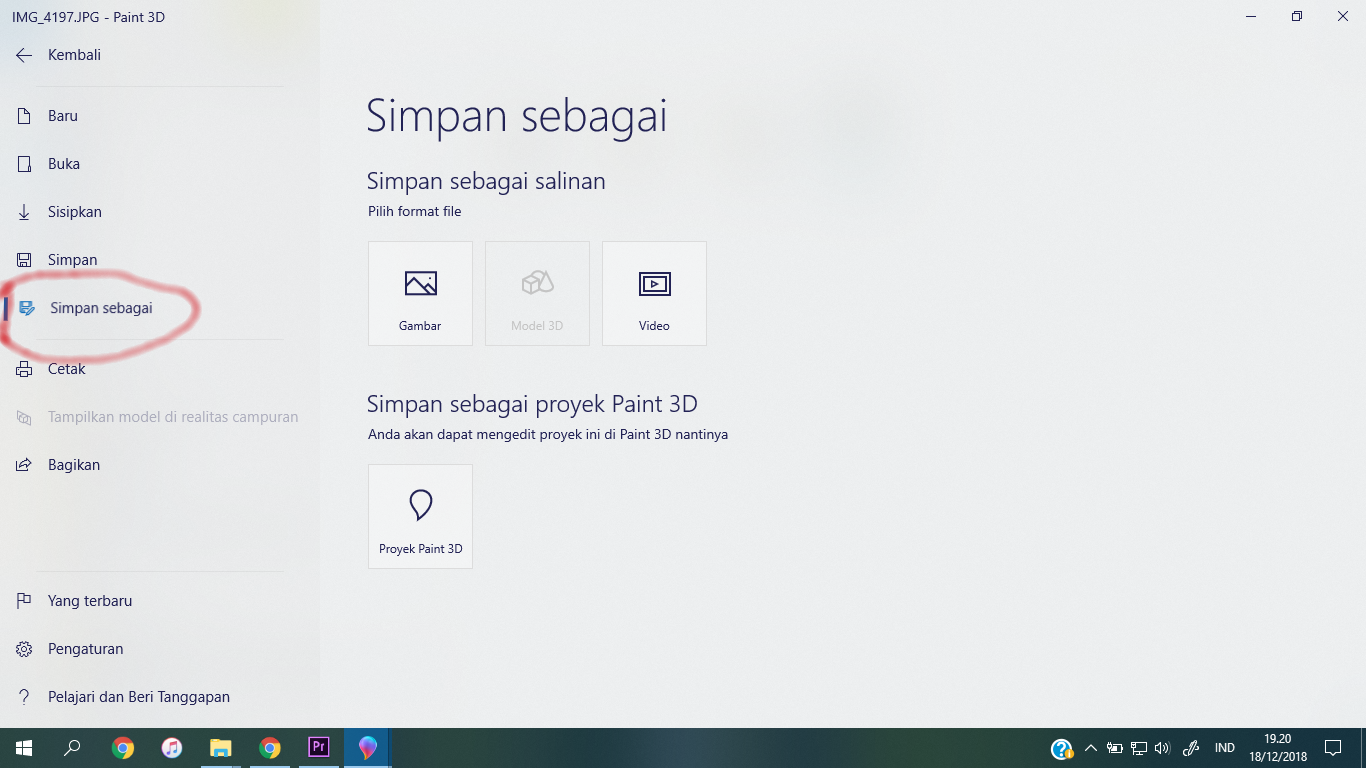Minimize the Paint 3D window
This screenshot has width=1366, height=768.
click(1251, 16)
